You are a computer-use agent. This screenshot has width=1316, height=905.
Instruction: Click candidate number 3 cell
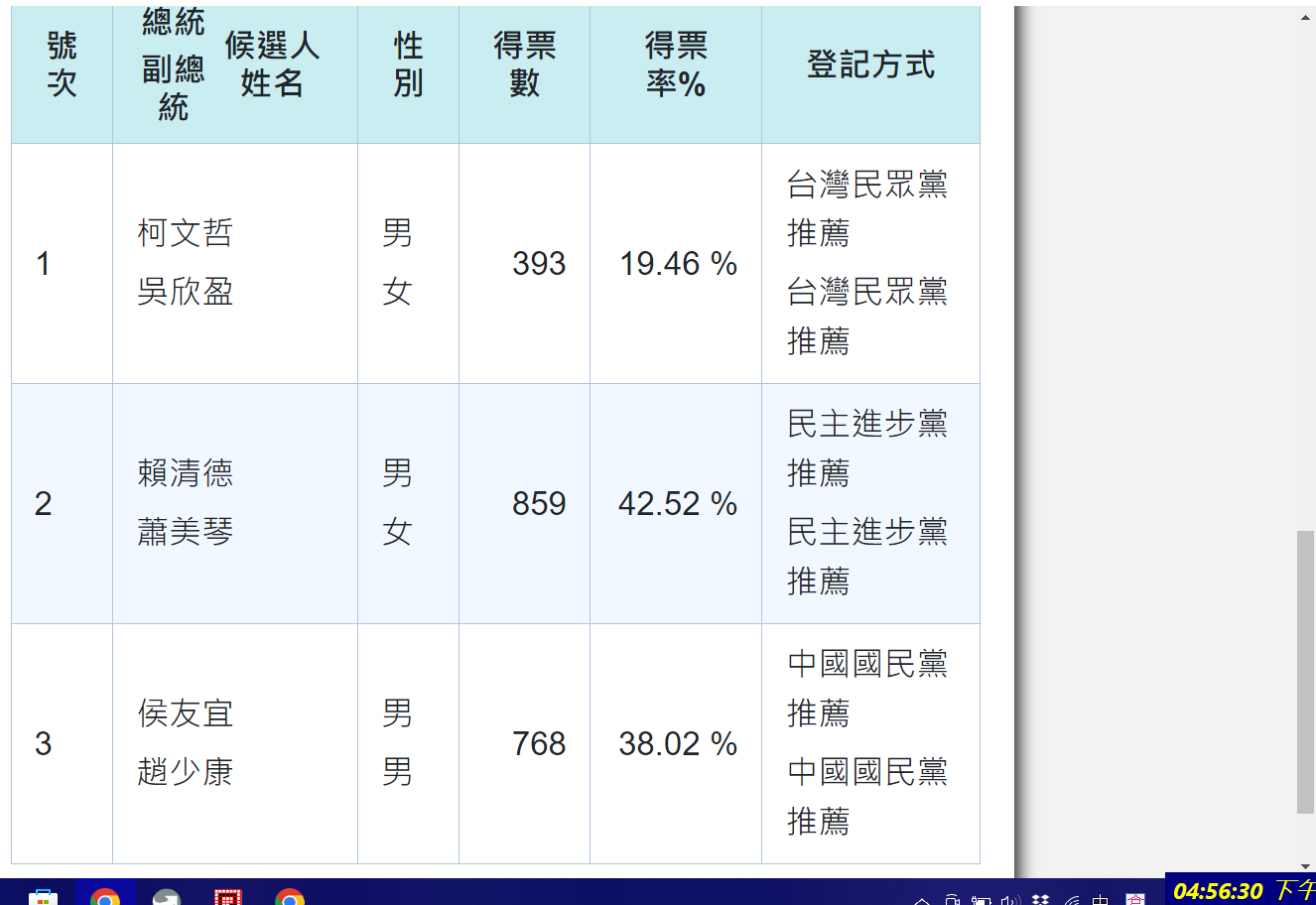click(62, 744)
